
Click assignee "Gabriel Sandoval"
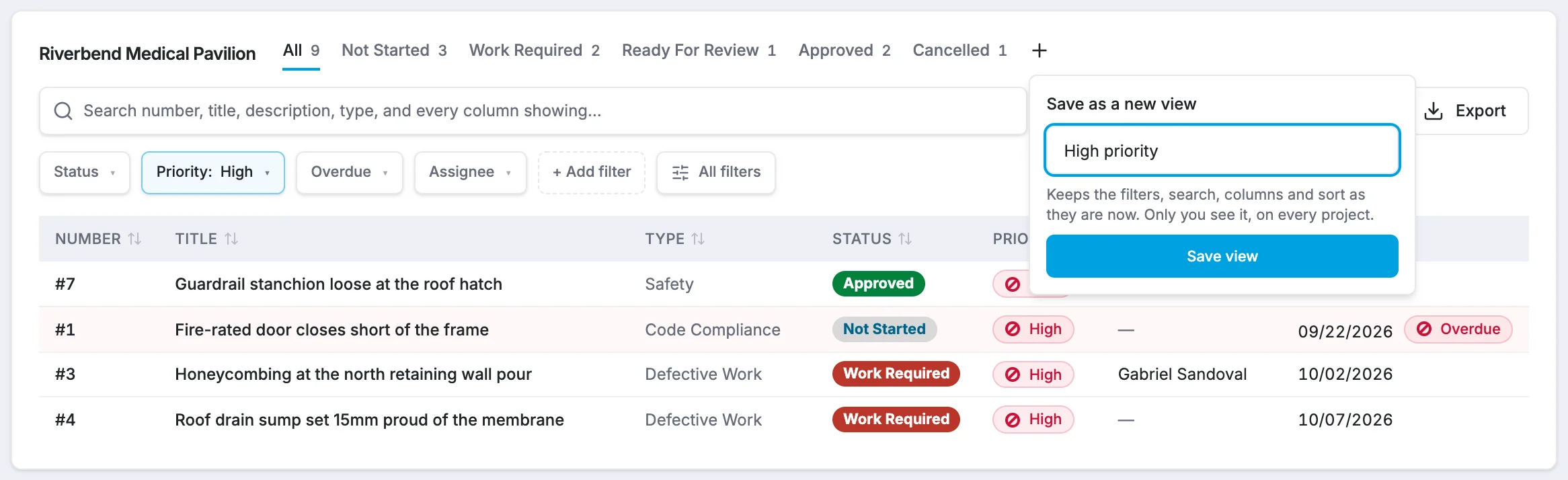coord(1183,374)
